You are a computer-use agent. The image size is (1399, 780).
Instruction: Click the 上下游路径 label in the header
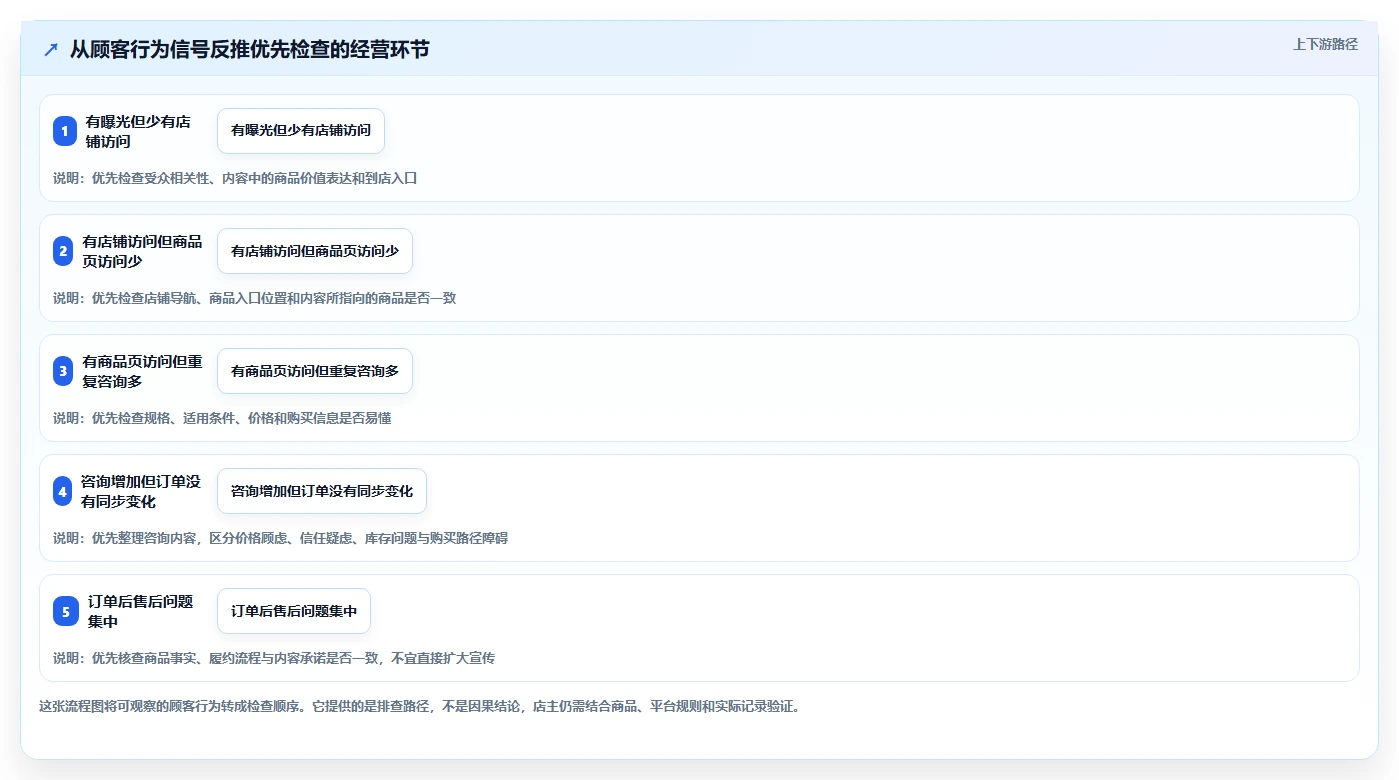[x=1325, y=44]
